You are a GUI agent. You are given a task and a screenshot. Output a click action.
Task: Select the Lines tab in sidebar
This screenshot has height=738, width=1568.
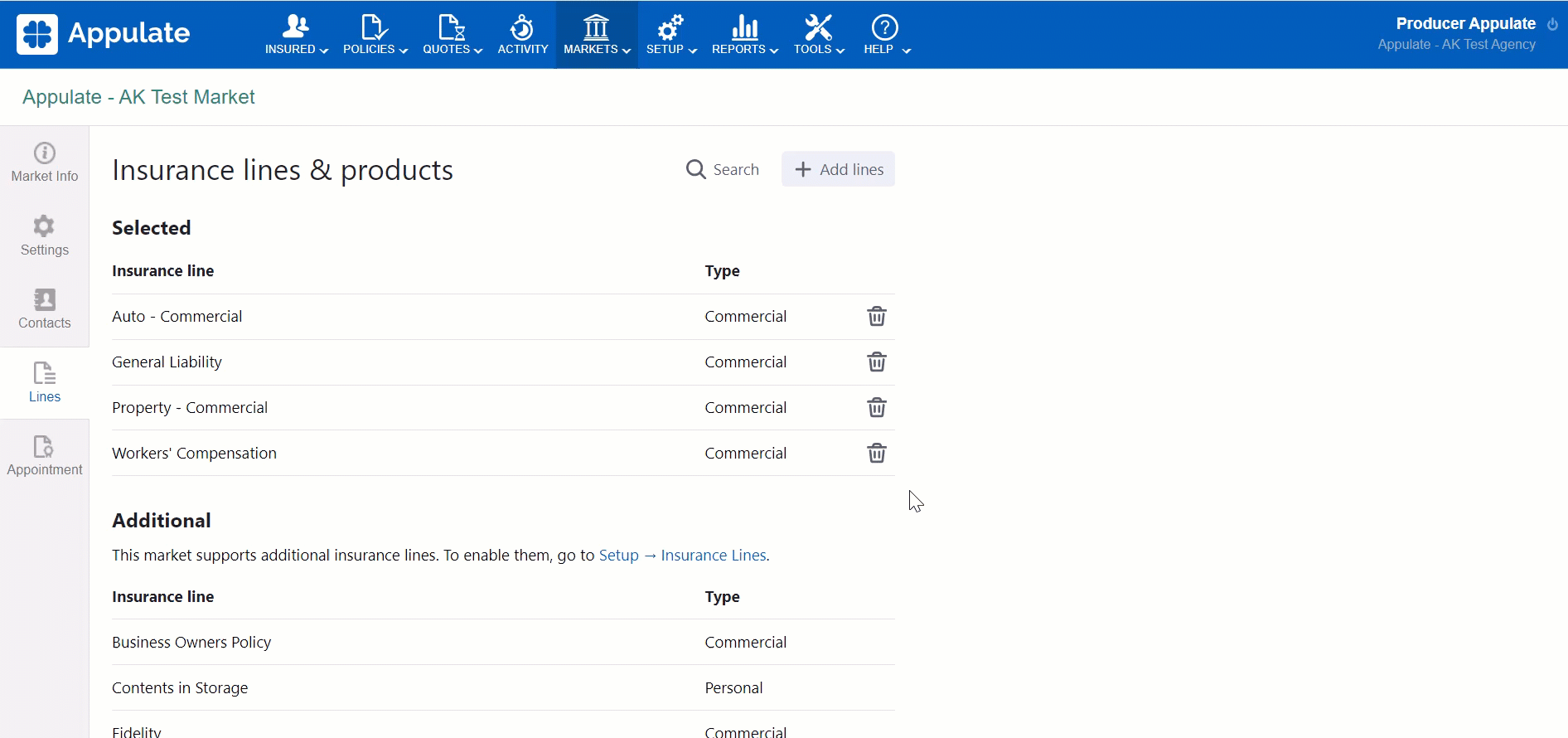pos(45,383)
